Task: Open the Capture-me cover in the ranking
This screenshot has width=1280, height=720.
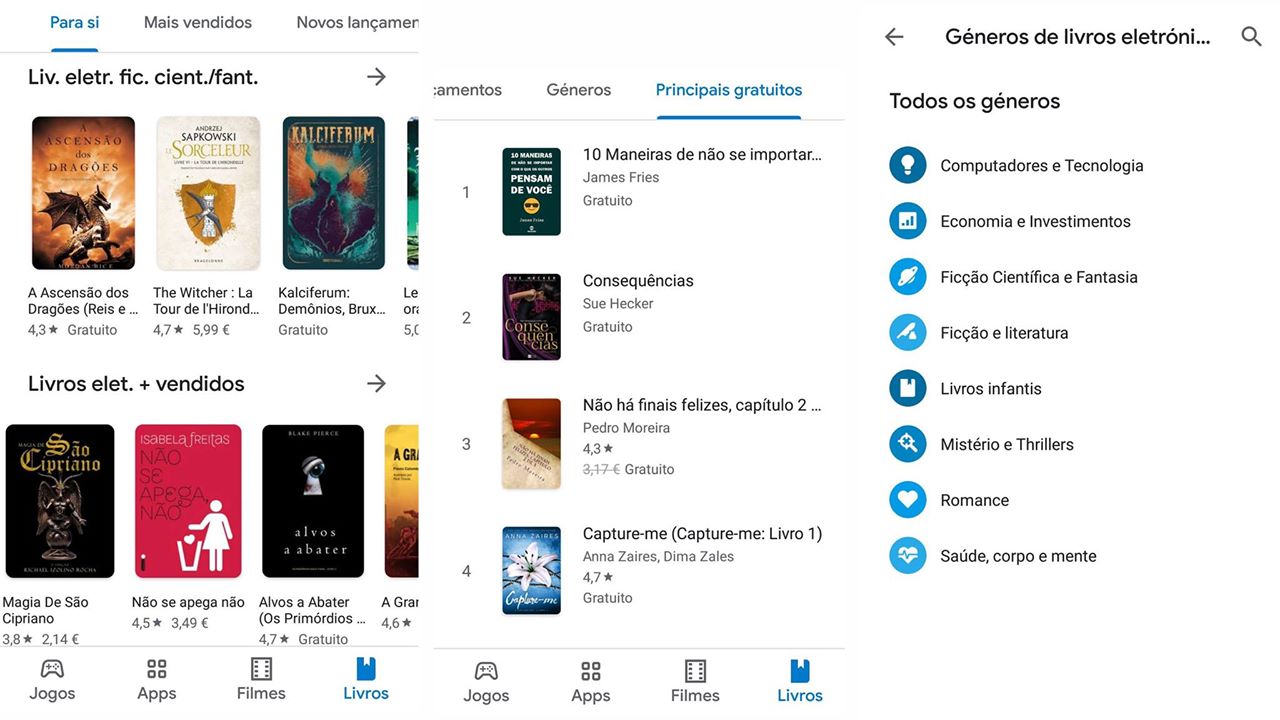Action: (x=531, y=571)
